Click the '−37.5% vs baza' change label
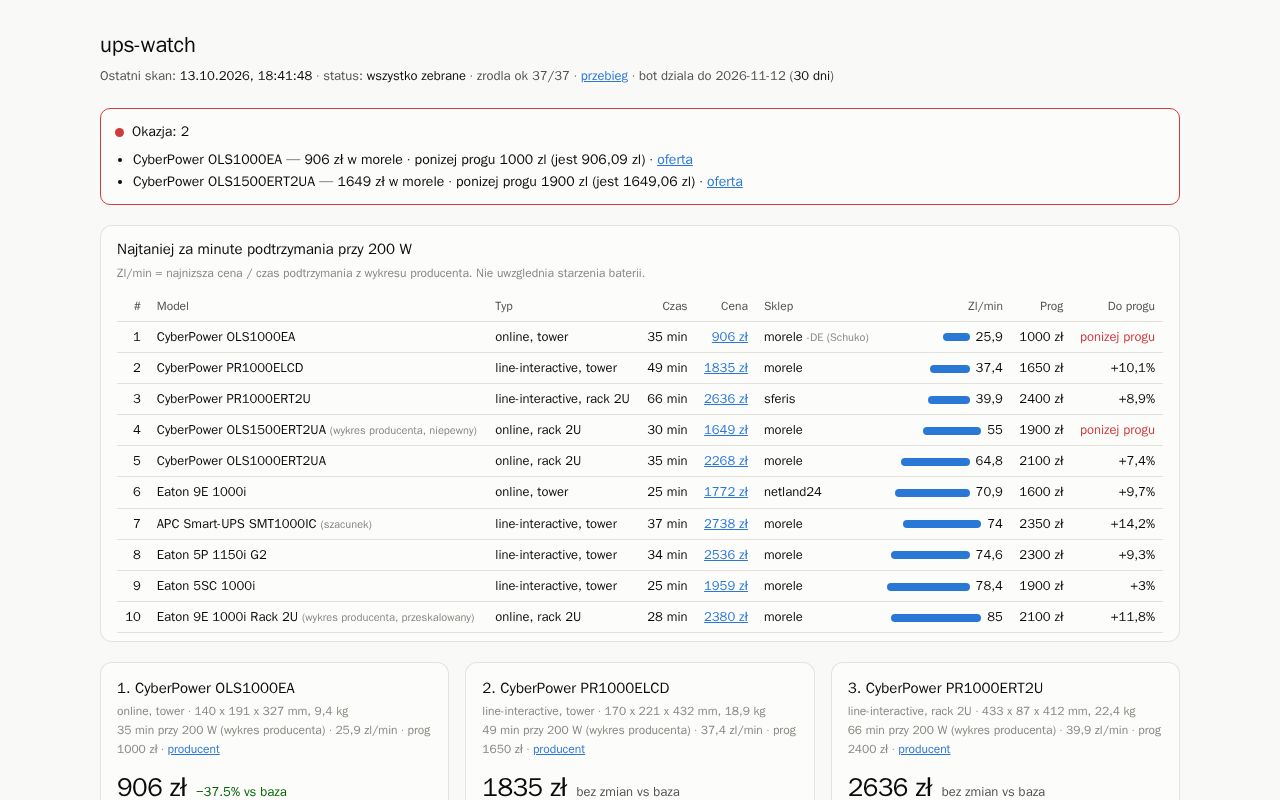The width and height of the screenshot is (1280, 800). (x=241, y=792)
